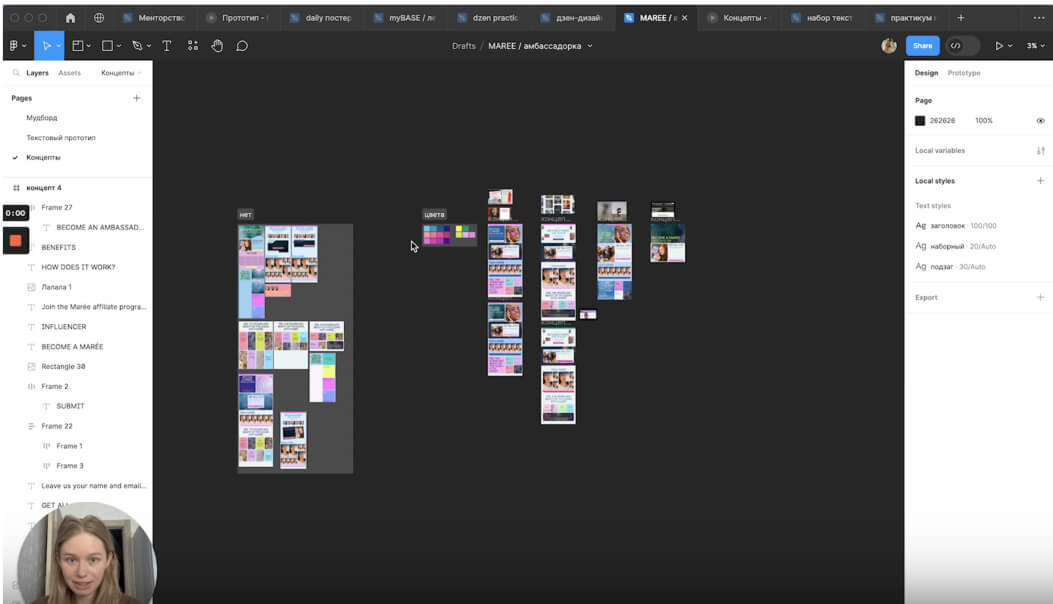Select the Pen tool
The height and width of the screenshot is (604, 1053).
click(x=137, y=46)
